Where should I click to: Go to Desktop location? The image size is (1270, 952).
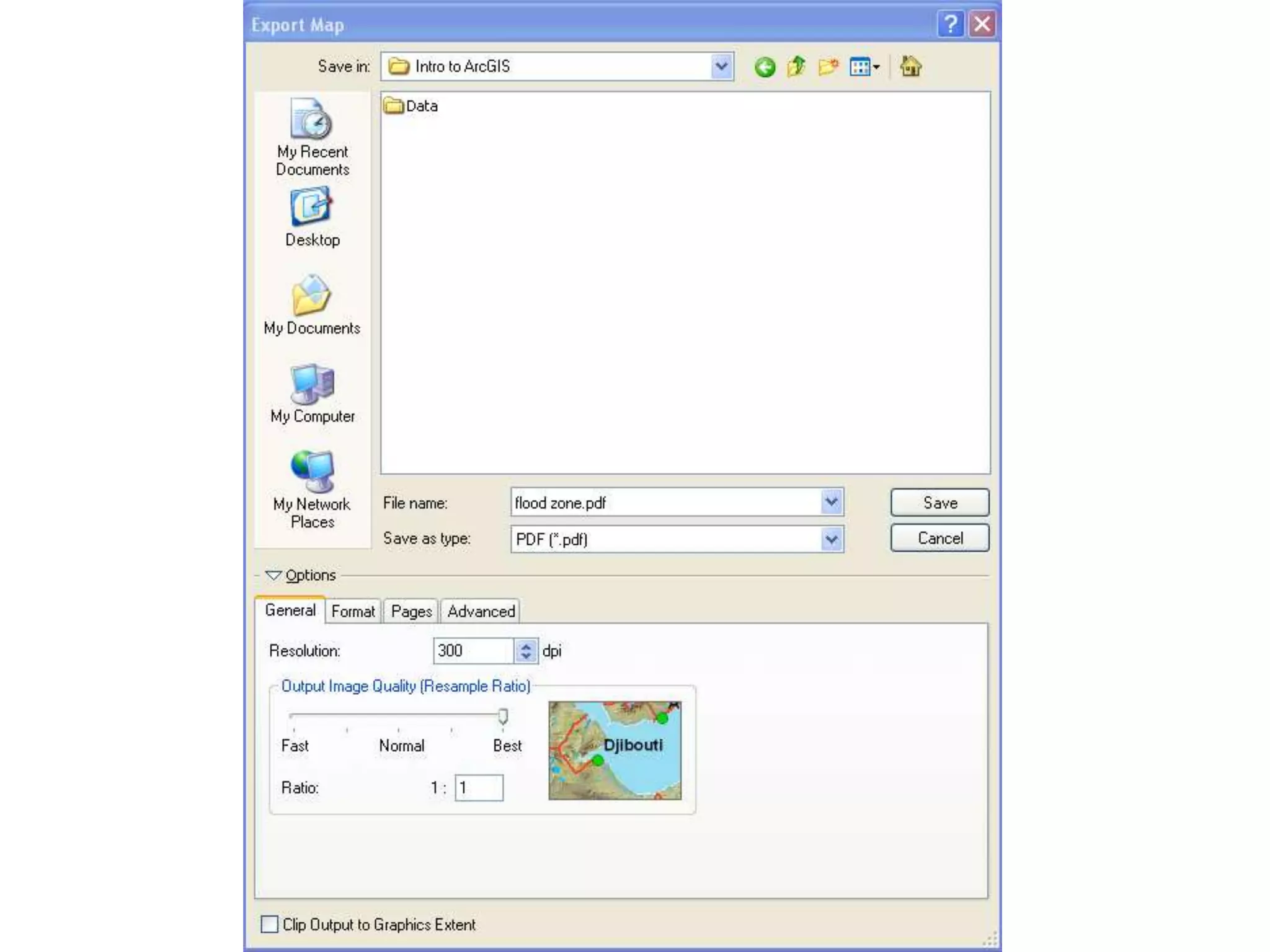(x=313, y=218)
